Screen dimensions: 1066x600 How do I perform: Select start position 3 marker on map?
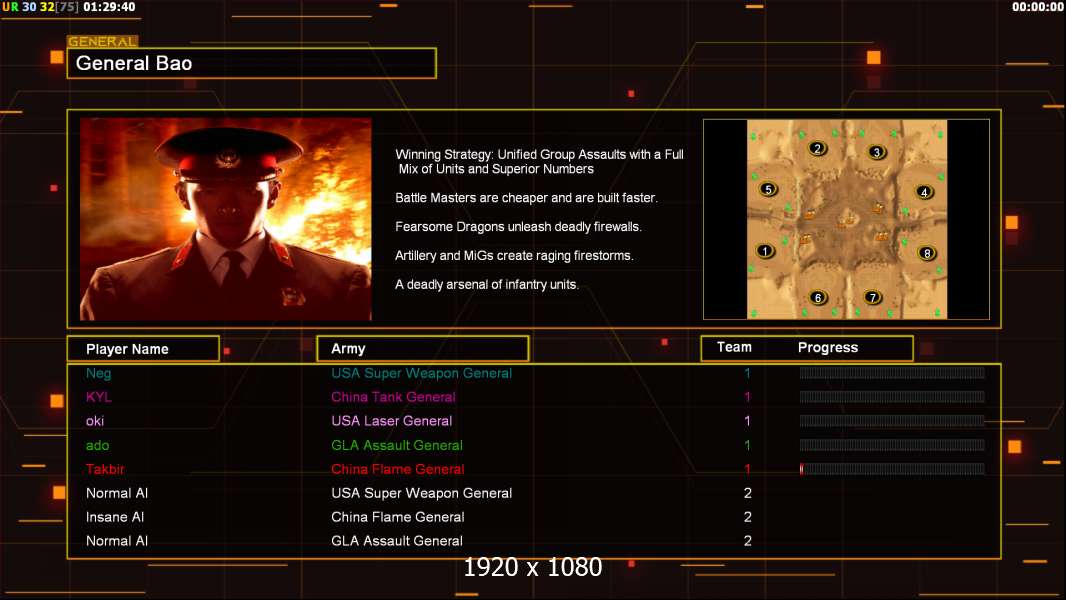tap(876, 152)
